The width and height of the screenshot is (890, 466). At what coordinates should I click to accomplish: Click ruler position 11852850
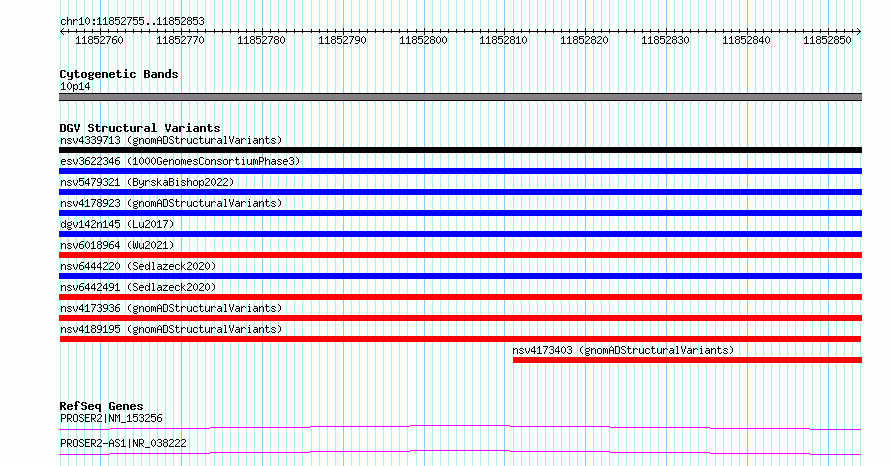827,40
